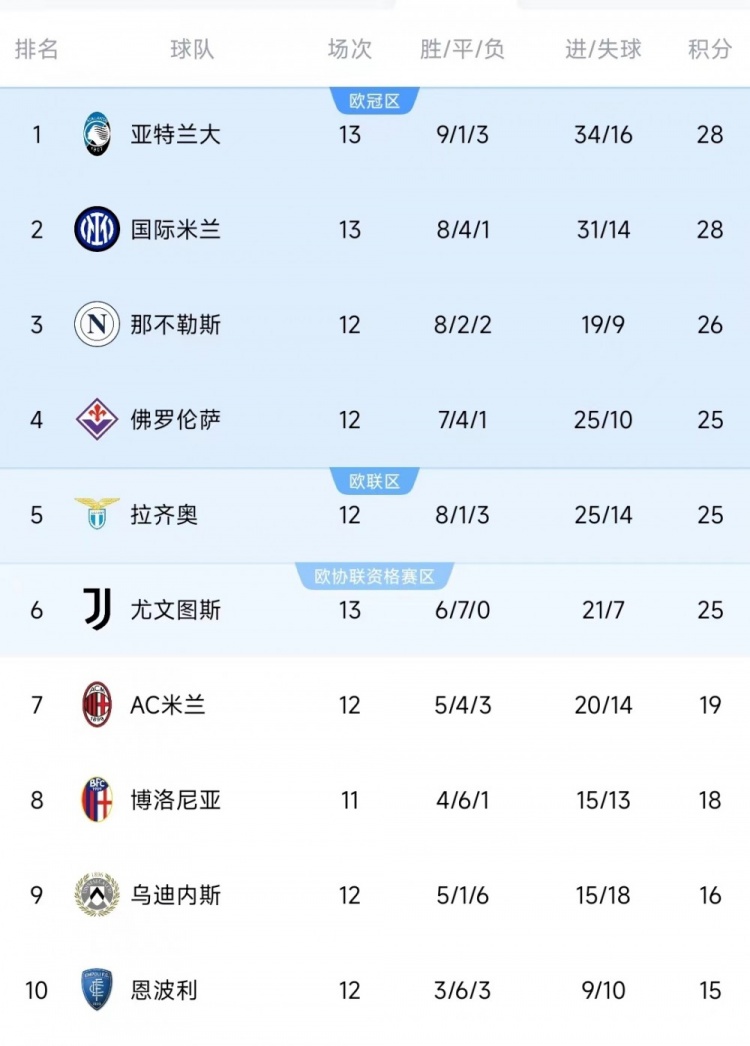The image size is (750, 1046).
Task: Tap the Empoli club logo
Action: pos(97,990)
